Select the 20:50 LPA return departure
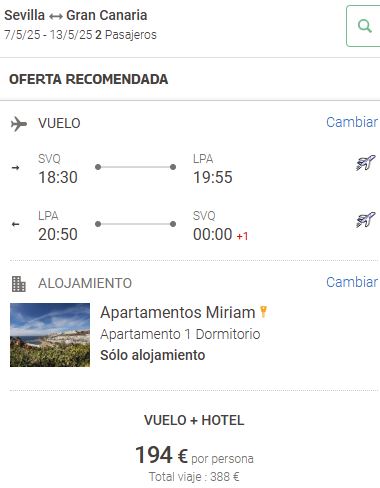This screenshot has height=488, width=380. pos(58,234)
